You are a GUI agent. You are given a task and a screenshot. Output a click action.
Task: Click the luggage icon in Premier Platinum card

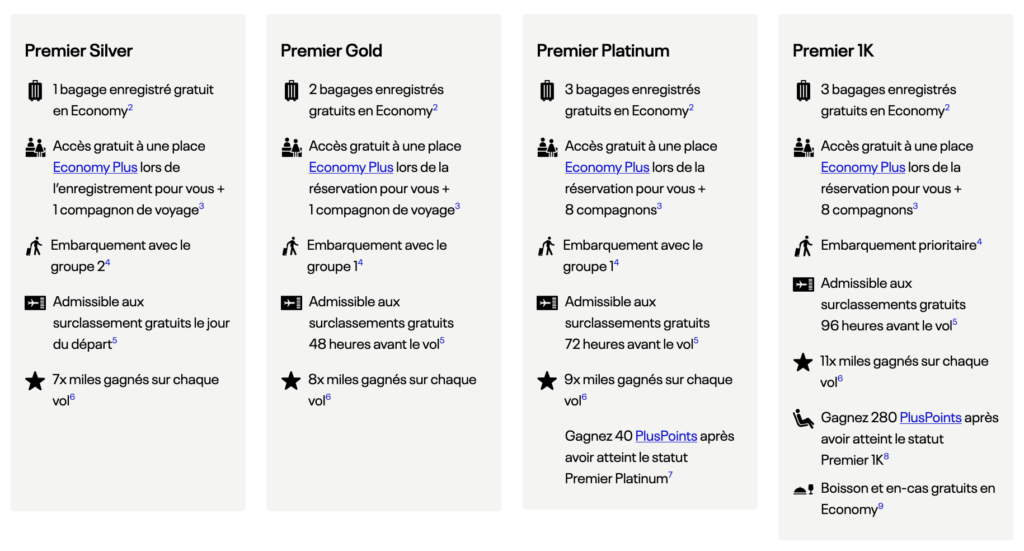coord(547,91)
